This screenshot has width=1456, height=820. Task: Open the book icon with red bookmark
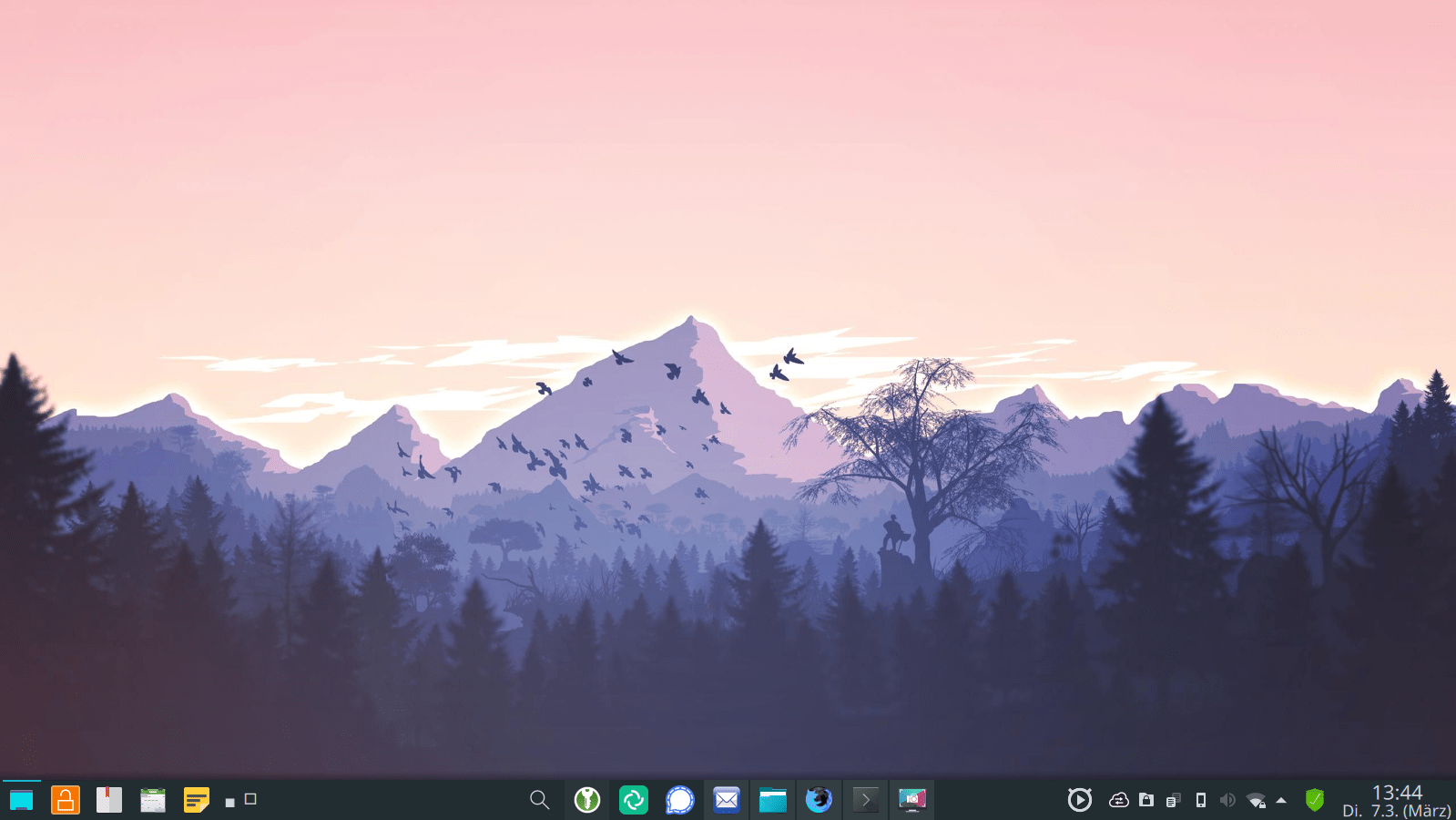click(x=109, y=800)
